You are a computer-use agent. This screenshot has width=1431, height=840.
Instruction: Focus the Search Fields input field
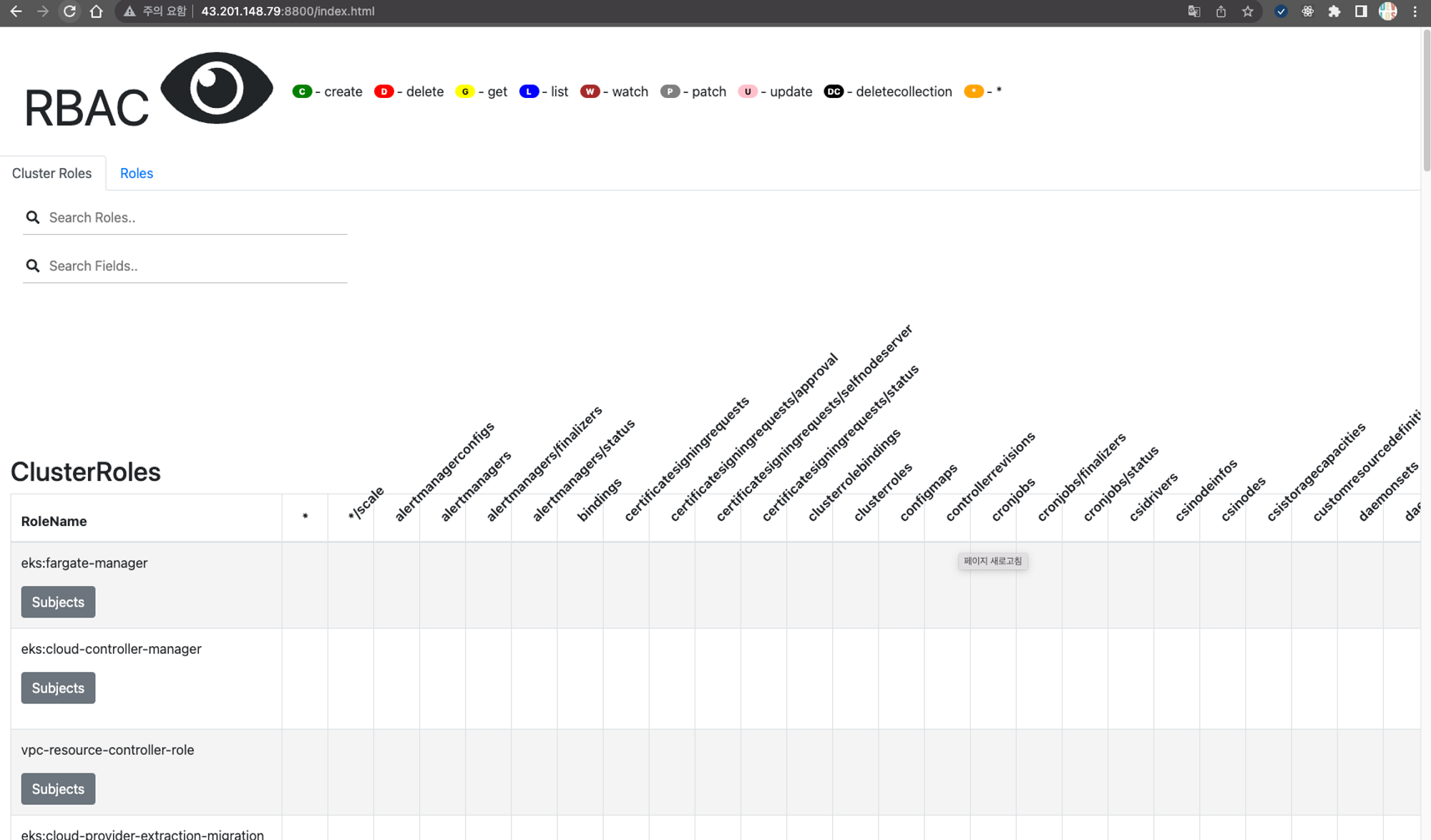193,266
